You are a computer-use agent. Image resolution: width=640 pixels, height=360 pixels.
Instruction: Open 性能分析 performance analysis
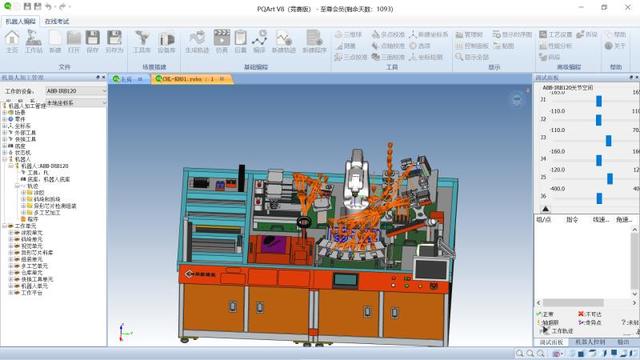556,46
